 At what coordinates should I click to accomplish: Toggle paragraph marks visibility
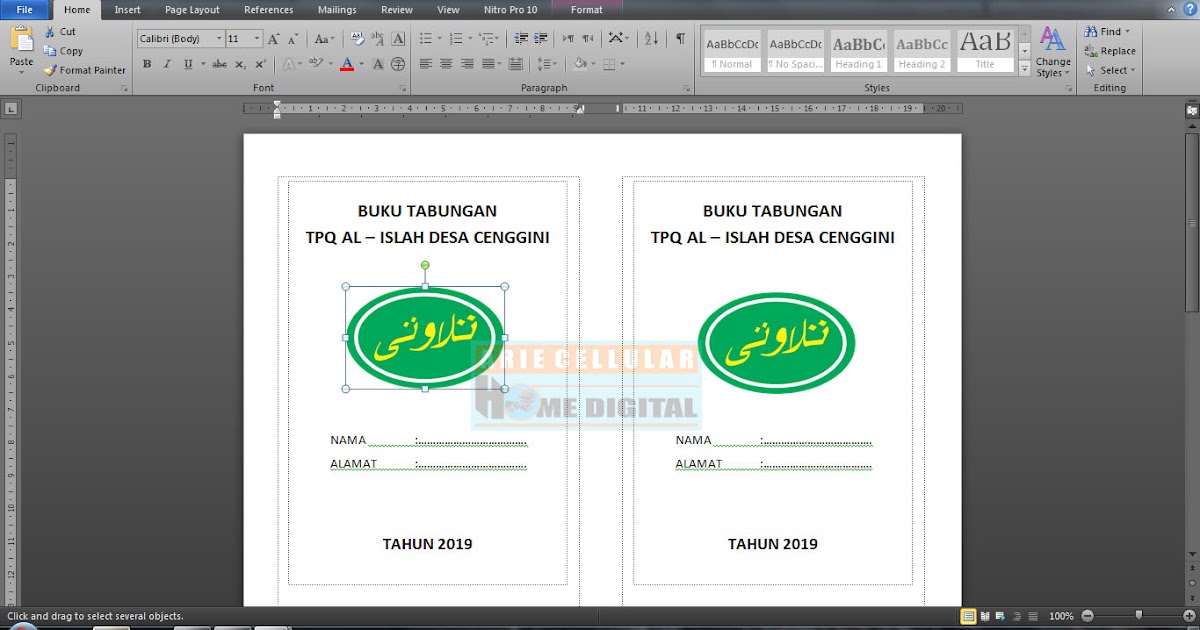(x=679, y=38)
